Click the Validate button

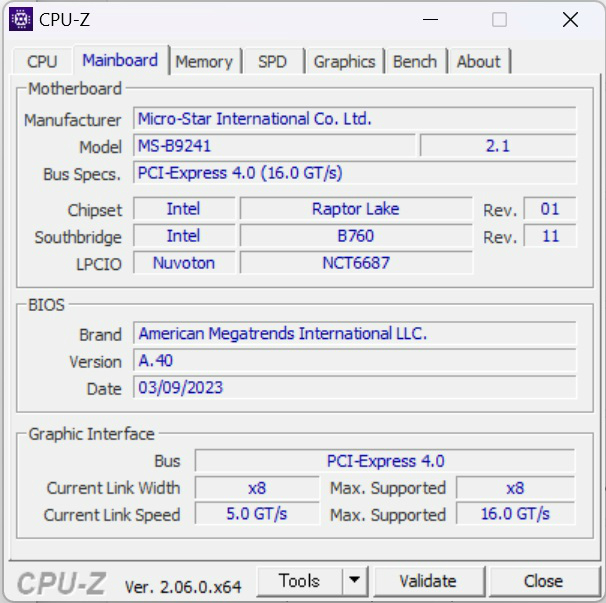coord(428,581)
